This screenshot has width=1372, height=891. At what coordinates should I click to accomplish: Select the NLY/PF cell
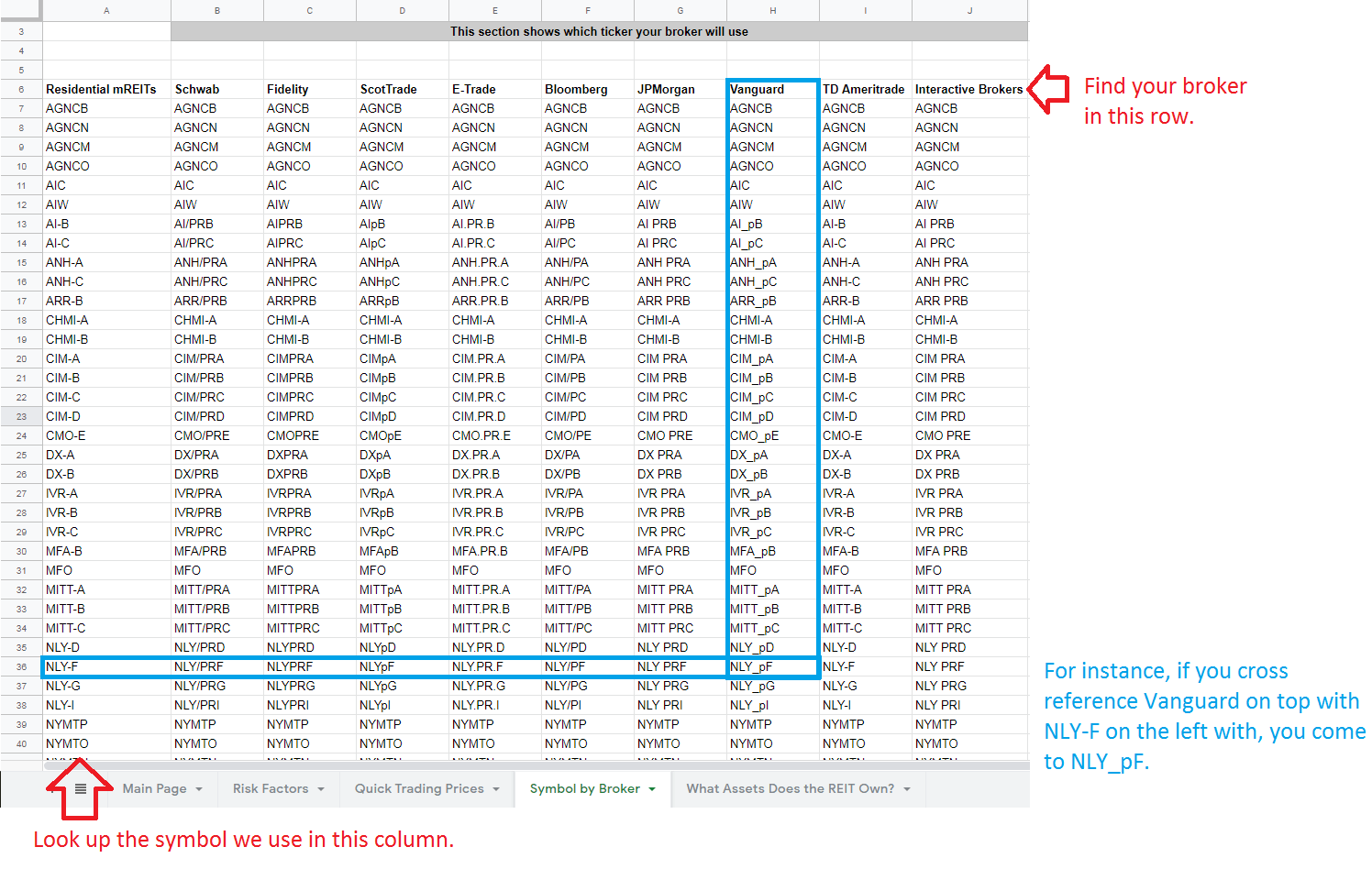[588, 666]
